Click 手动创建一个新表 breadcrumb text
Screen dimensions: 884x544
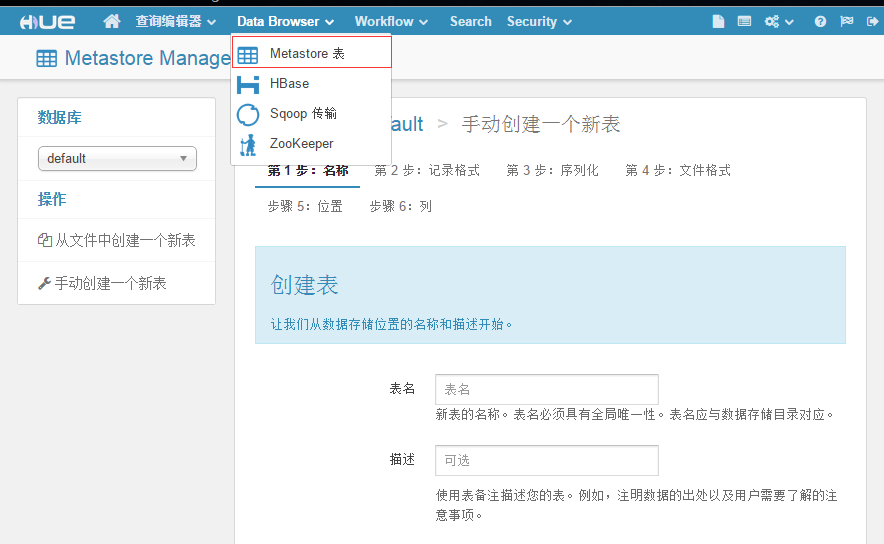[x=541, y=124]
